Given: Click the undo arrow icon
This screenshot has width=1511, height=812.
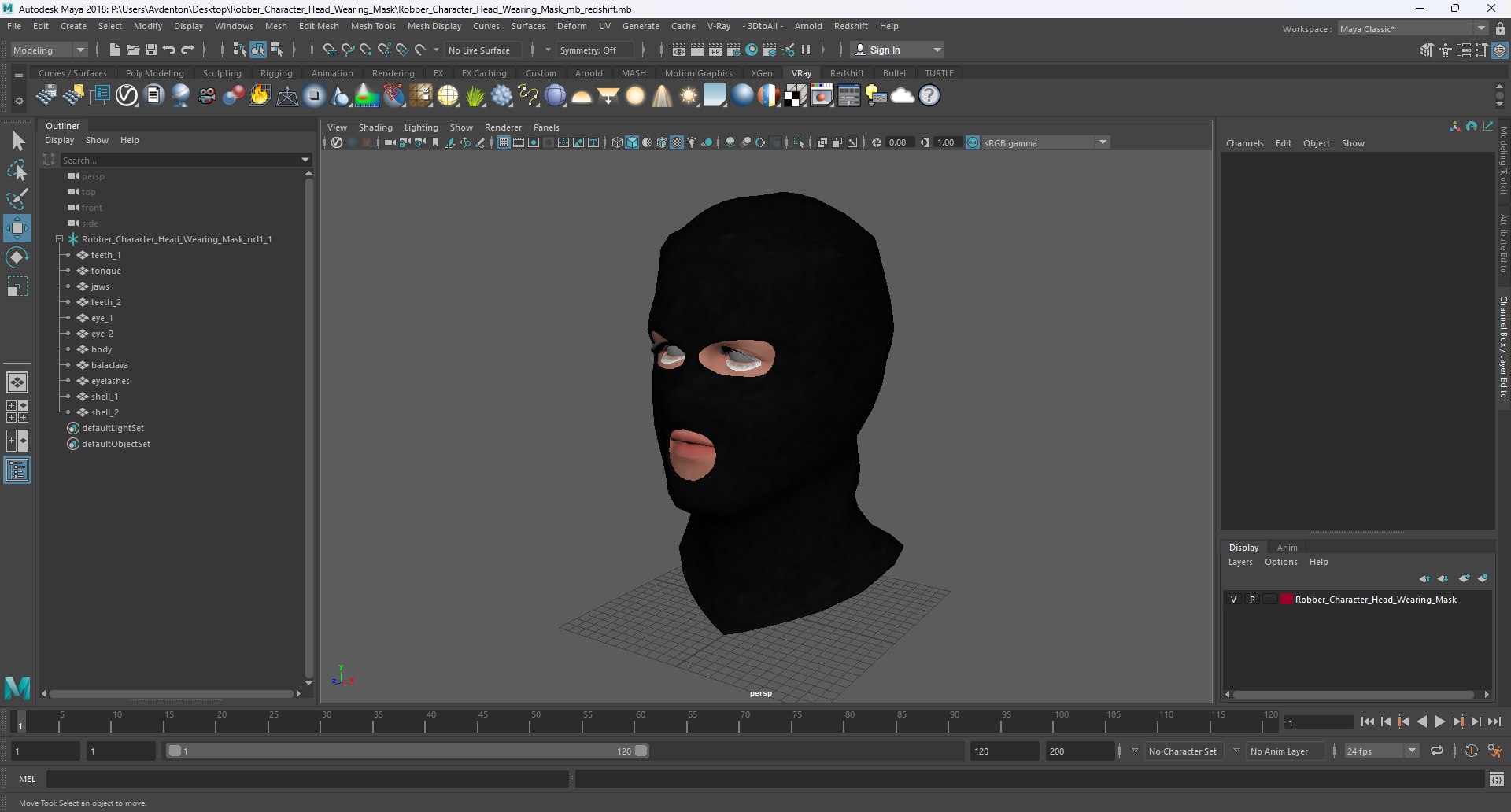Looking at the screenshot, I should [x=169, y=50].
